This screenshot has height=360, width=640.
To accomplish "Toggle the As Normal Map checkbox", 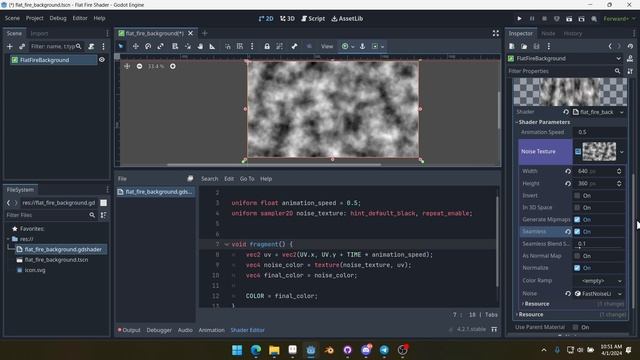I will pos(577,256).
